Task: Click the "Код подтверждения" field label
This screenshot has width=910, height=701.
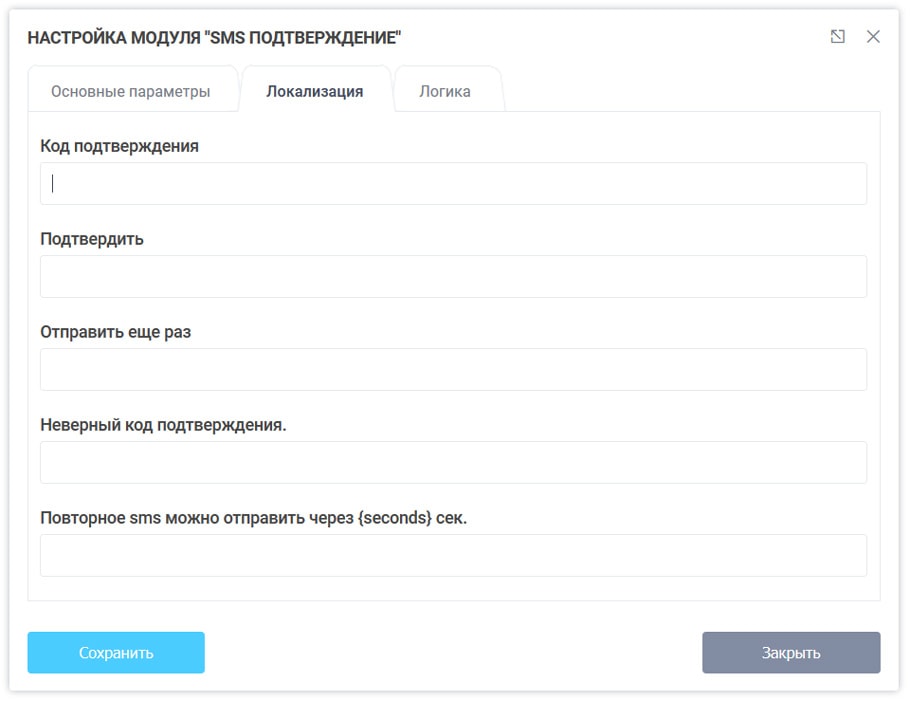Action: click(119, 146)
